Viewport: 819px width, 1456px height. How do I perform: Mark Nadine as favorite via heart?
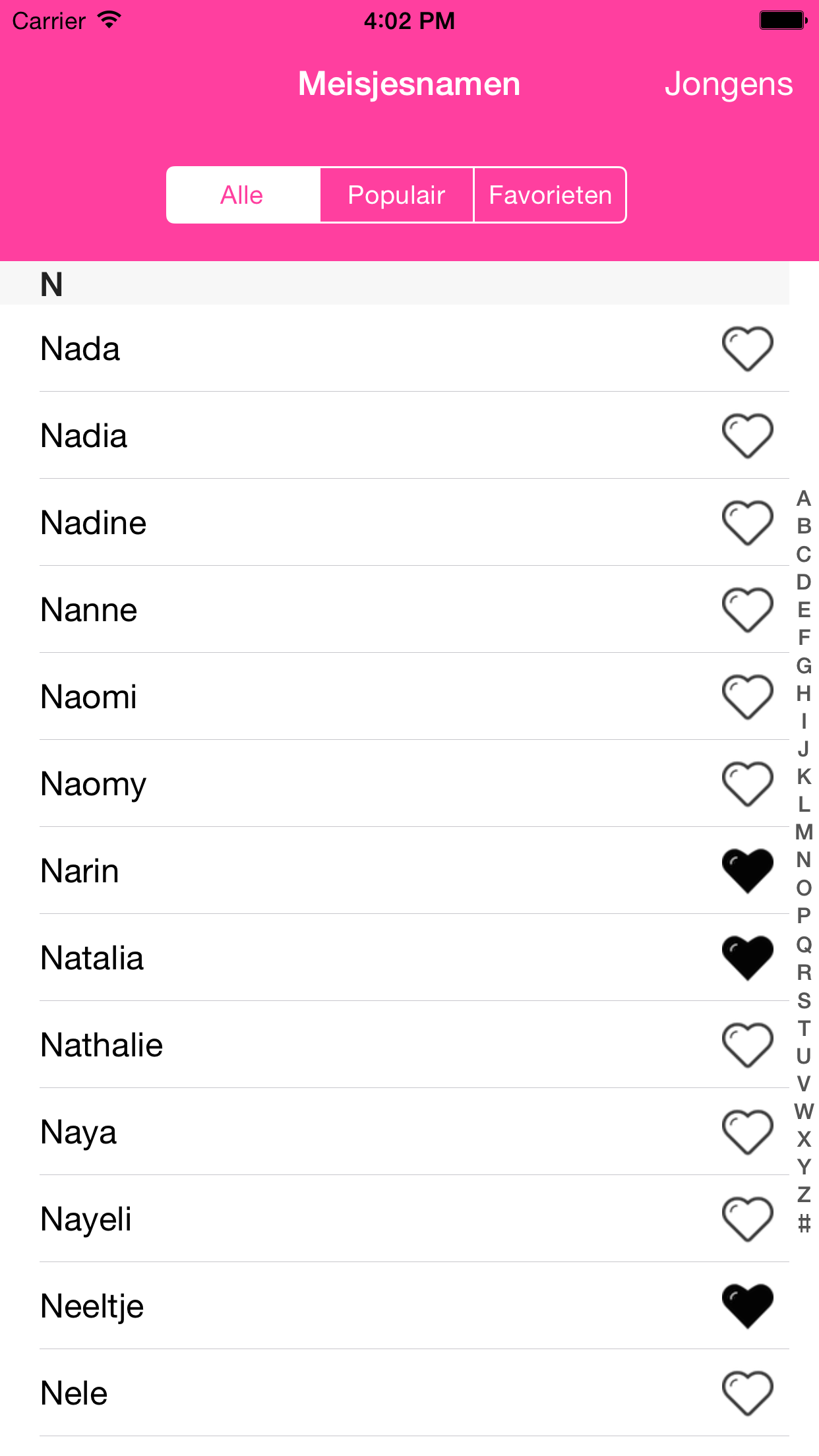tap(747, 523)
